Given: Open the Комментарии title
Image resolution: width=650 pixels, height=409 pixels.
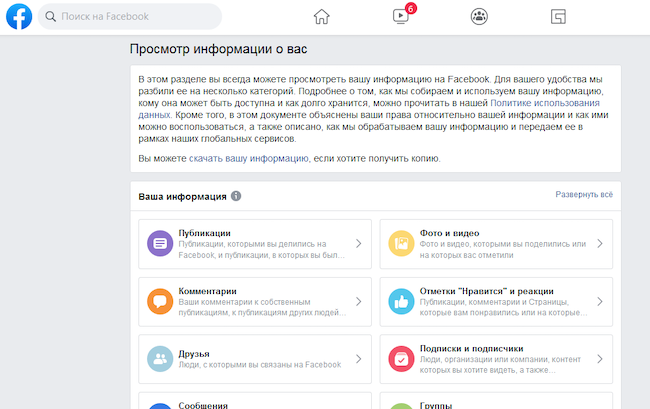Looking at the screenshot, I should click(207, 291).
